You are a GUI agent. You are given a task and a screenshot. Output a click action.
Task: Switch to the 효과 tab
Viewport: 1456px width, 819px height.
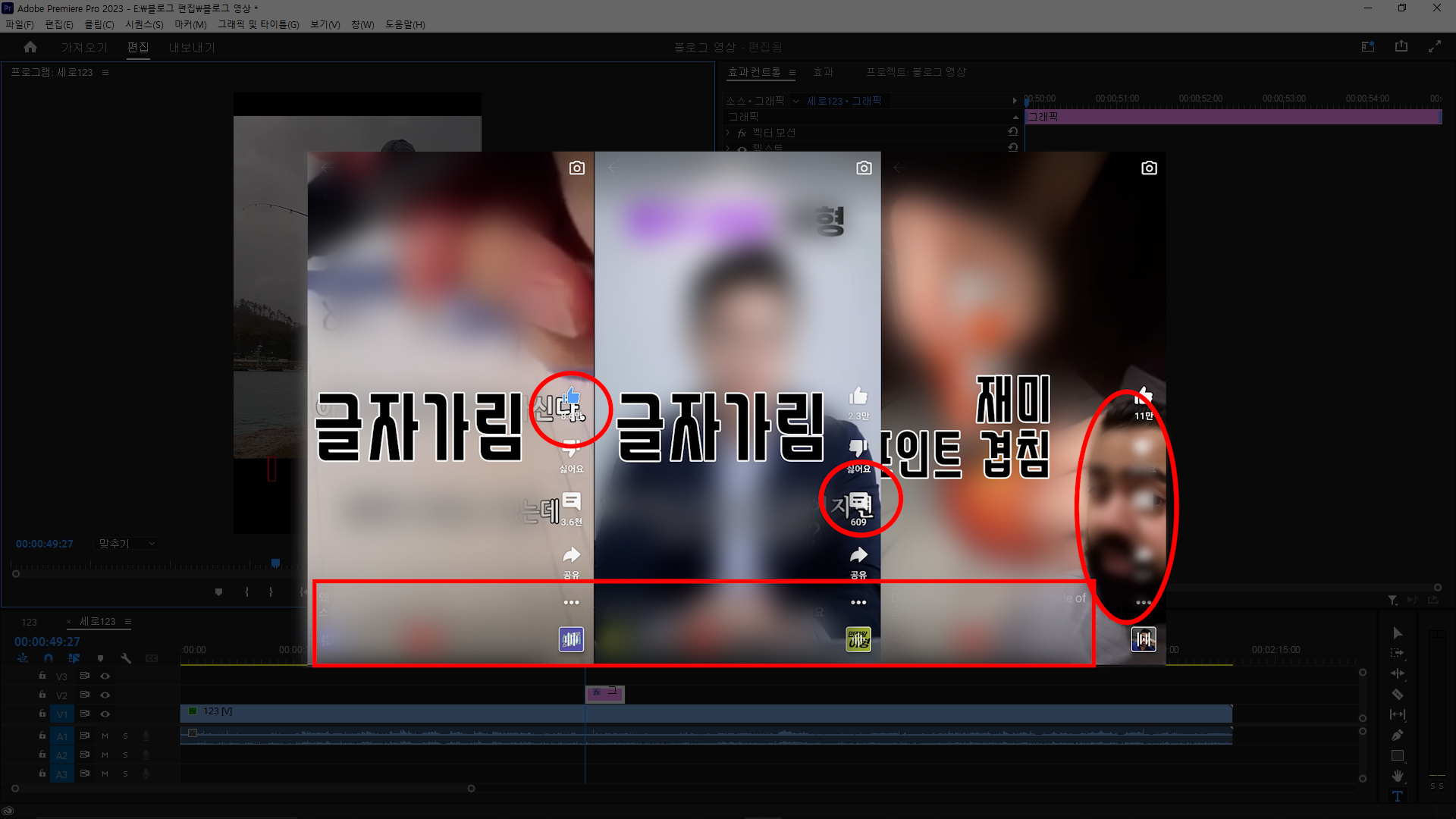coord(823,72)
